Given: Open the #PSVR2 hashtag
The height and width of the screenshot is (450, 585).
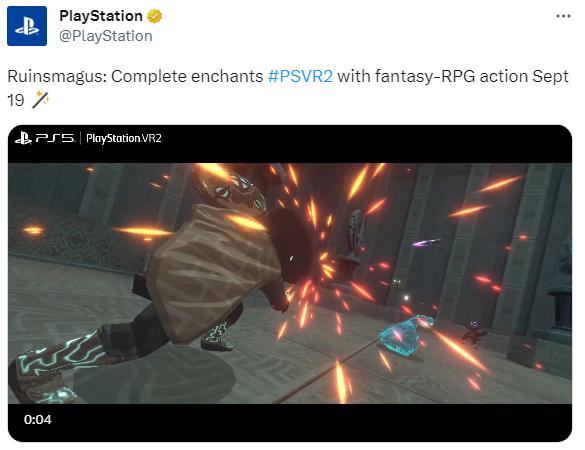Looking at the screenshot, I should coord(300,76).
